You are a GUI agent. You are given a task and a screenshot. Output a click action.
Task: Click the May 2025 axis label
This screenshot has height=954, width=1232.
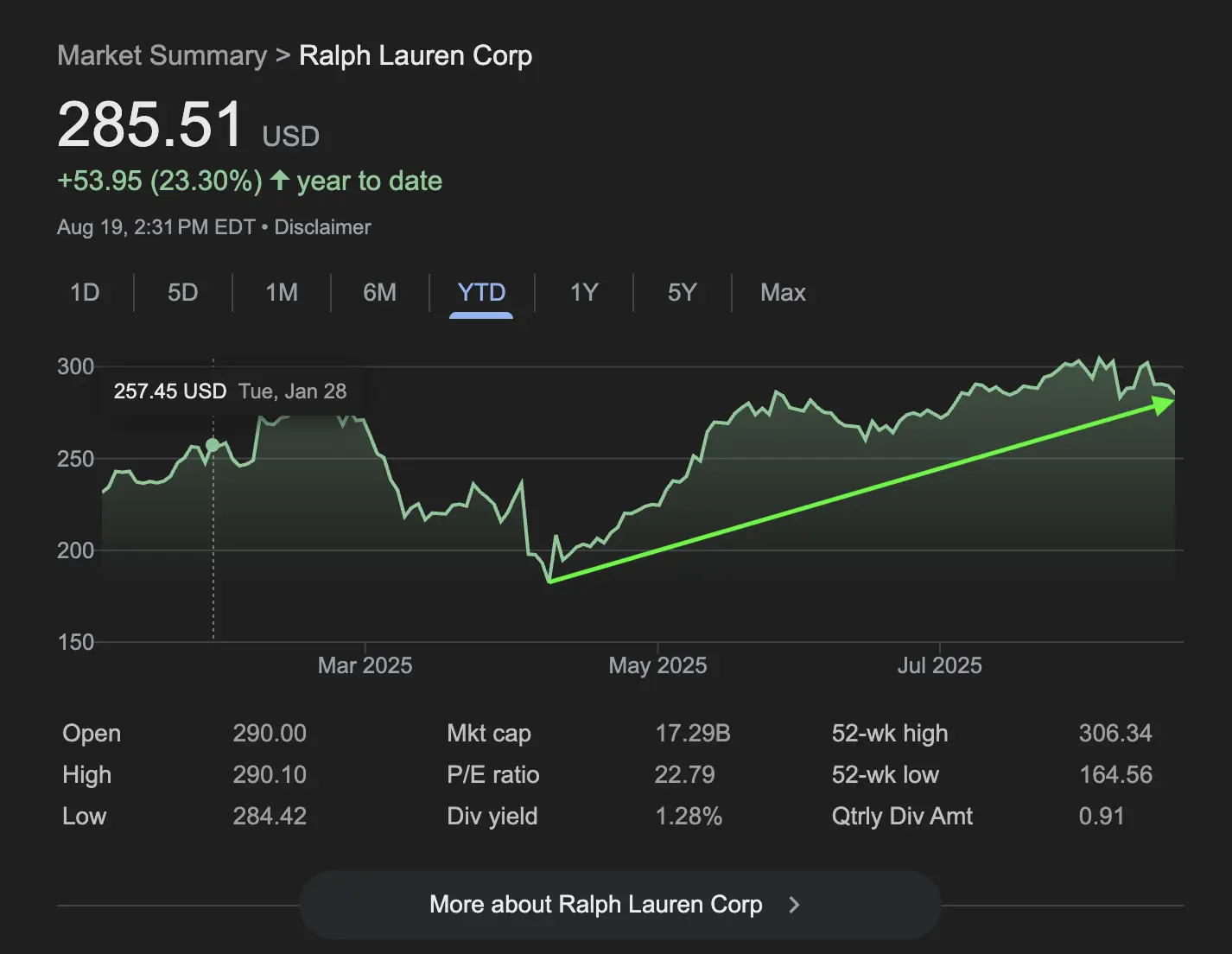point(657,665)
